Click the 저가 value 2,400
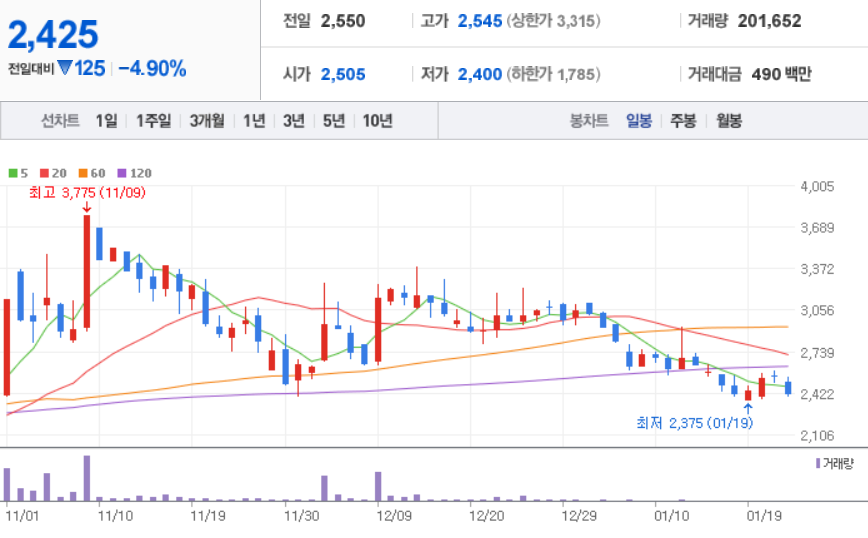Screen dimensions: 868x538 tap(480, 74)
